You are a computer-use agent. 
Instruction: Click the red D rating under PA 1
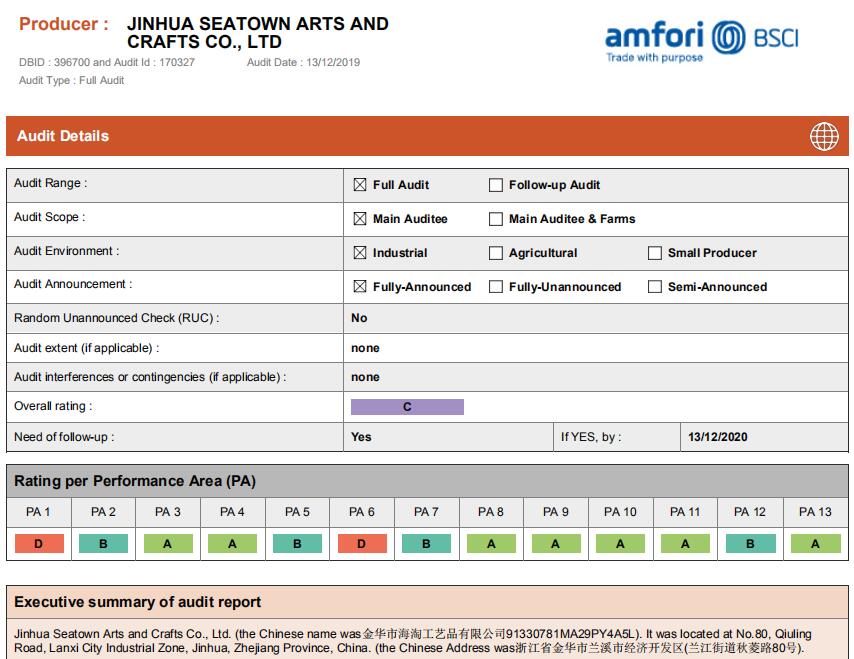[x=39, y=544]
